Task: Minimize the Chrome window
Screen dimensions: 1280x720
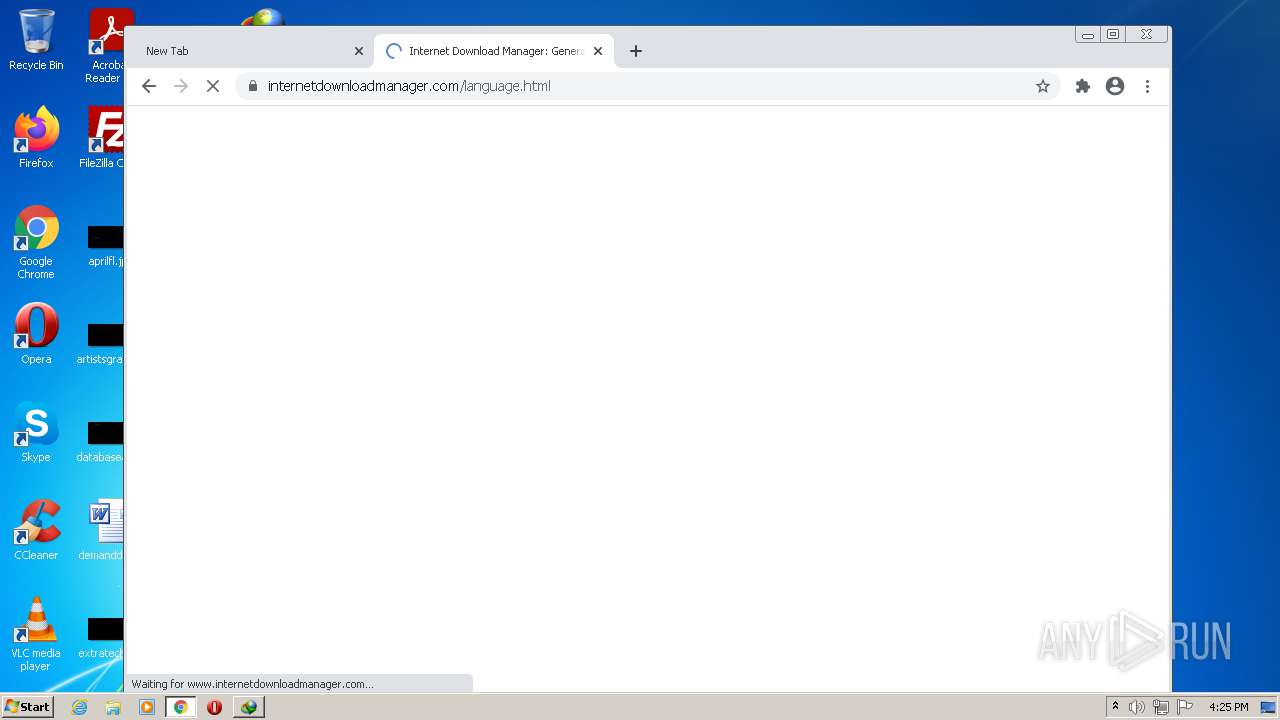Action: click(1088, 35)
